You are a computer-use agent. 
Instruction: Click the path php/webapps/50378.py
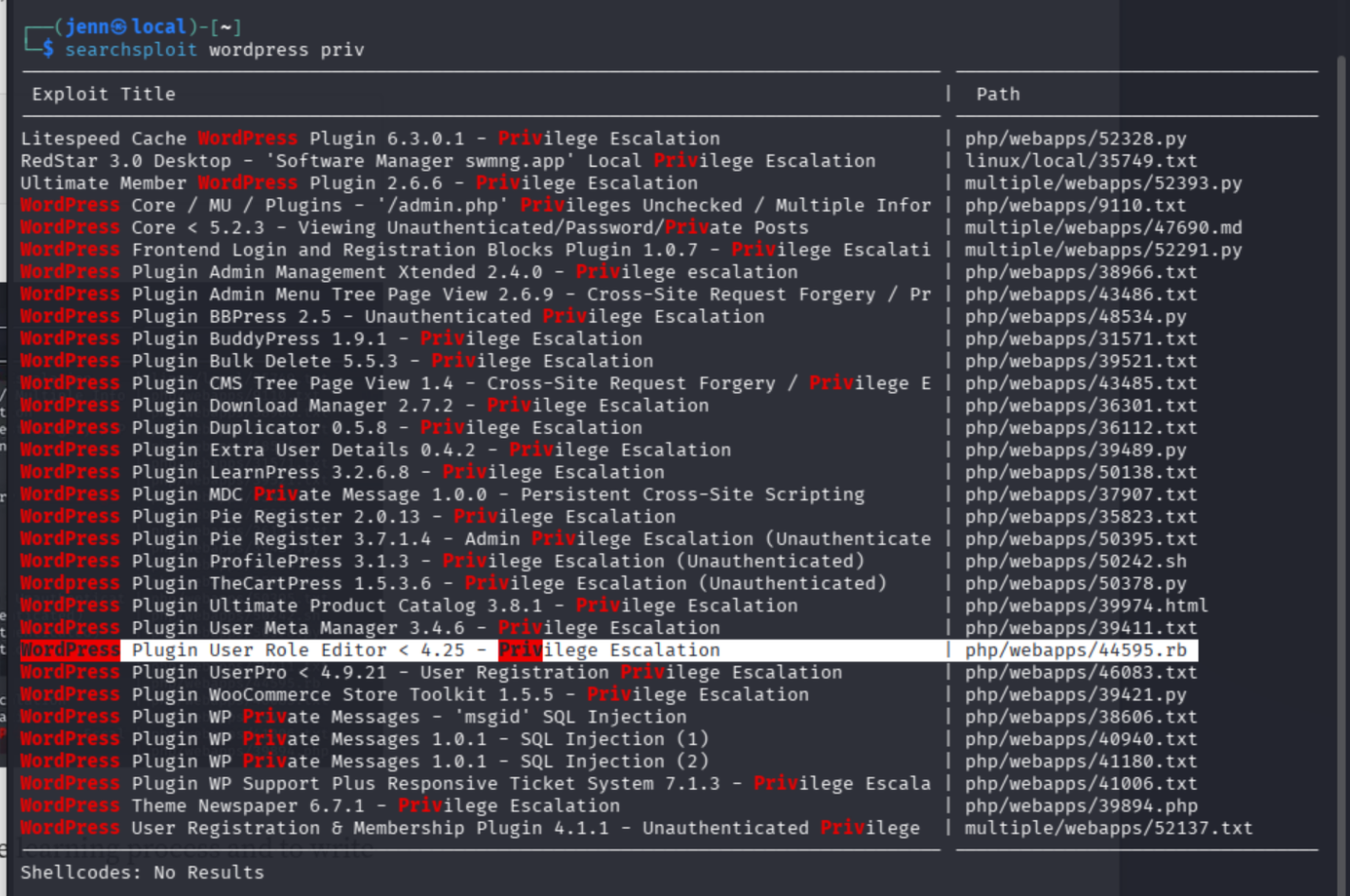[x=1076, y=584]
